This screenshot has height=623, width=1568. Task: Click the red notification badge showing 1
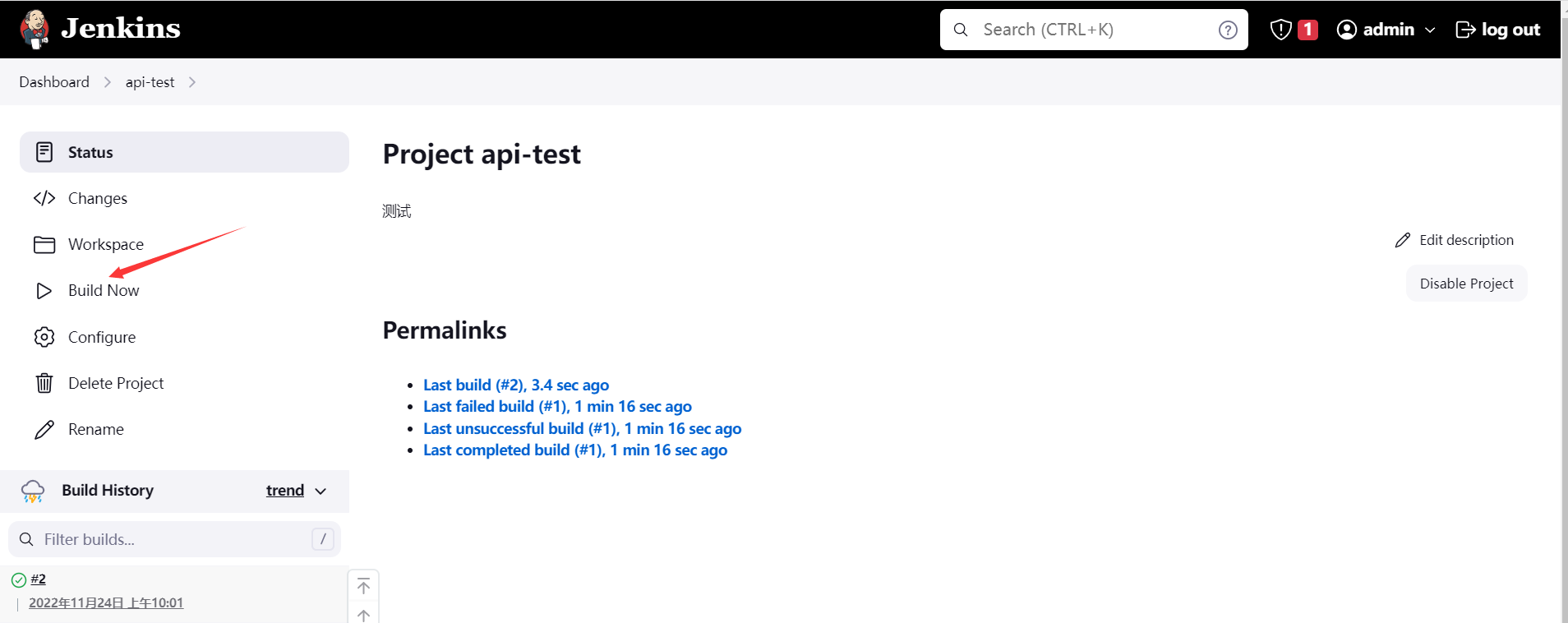pos(1307,30)
